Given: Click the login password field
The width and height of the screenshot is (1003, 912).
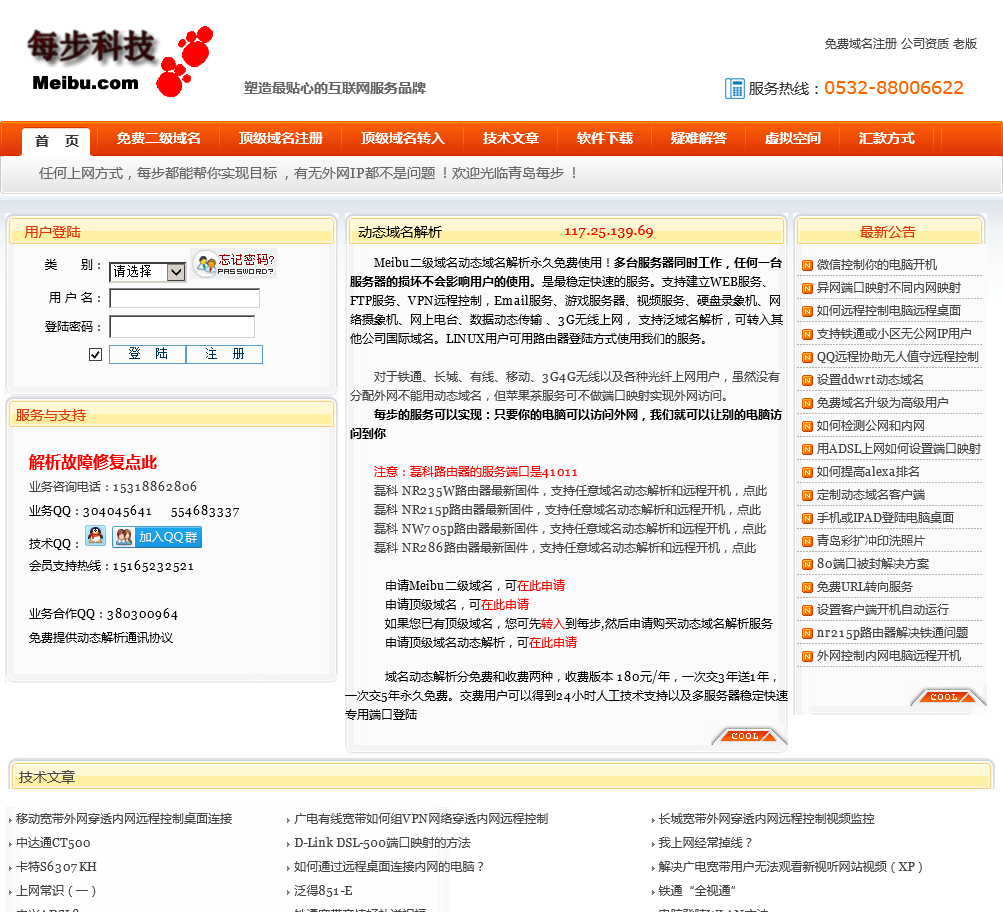Looking at the screenshot, I should (182, 327).
